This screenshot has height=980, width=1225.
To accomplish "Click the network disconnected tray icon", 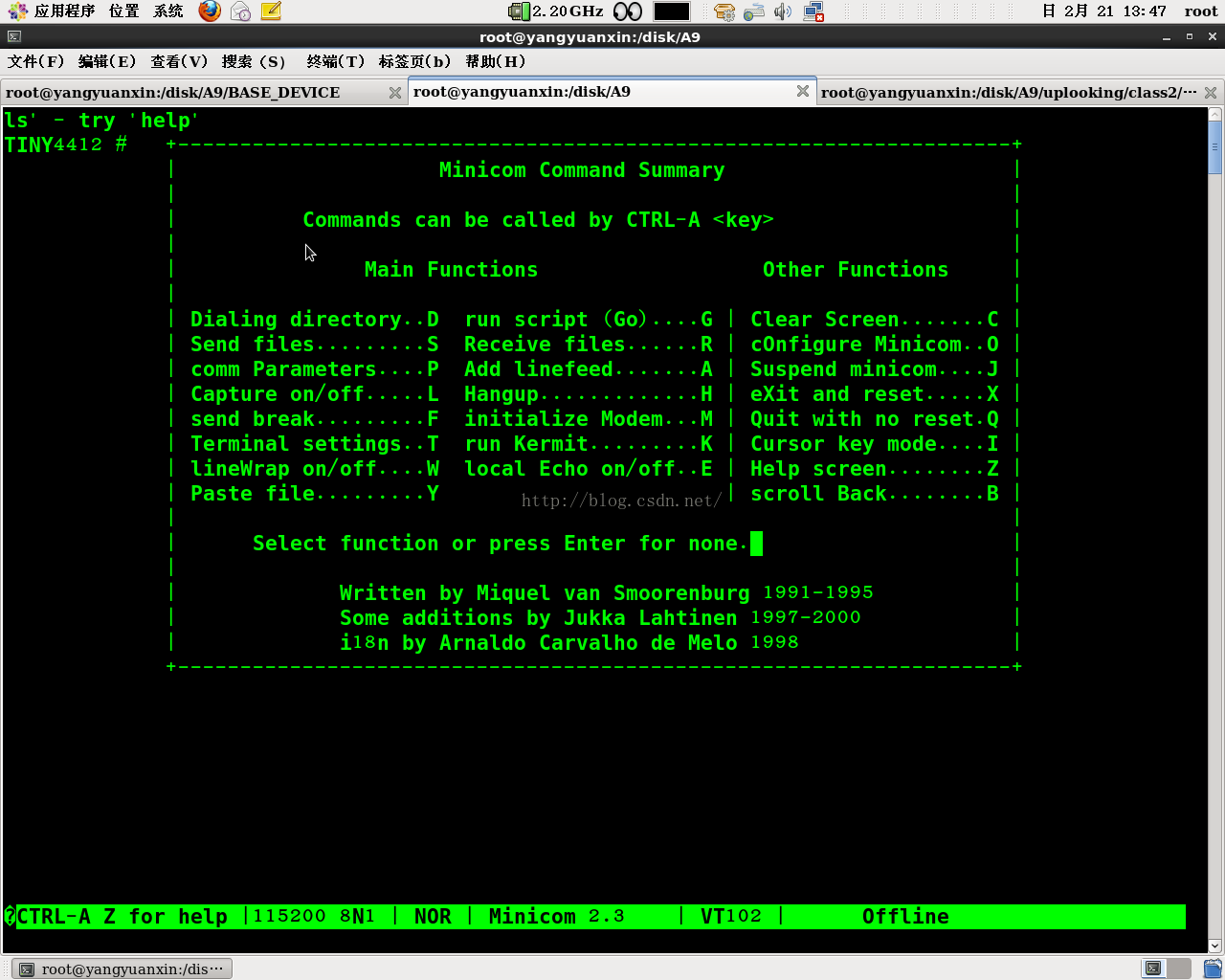I will coord(813,11).
